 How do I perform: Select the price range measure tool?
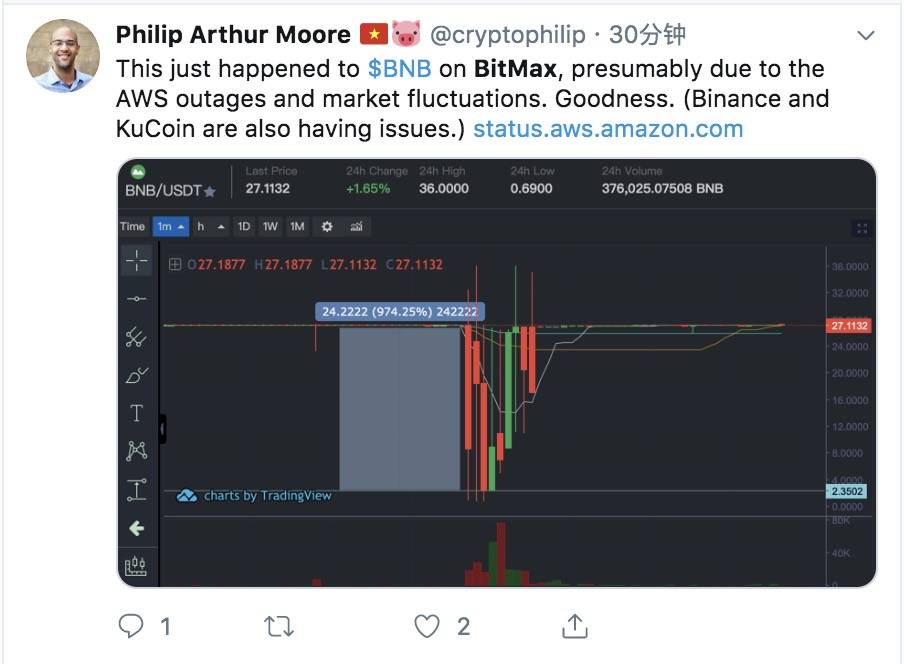137,489
